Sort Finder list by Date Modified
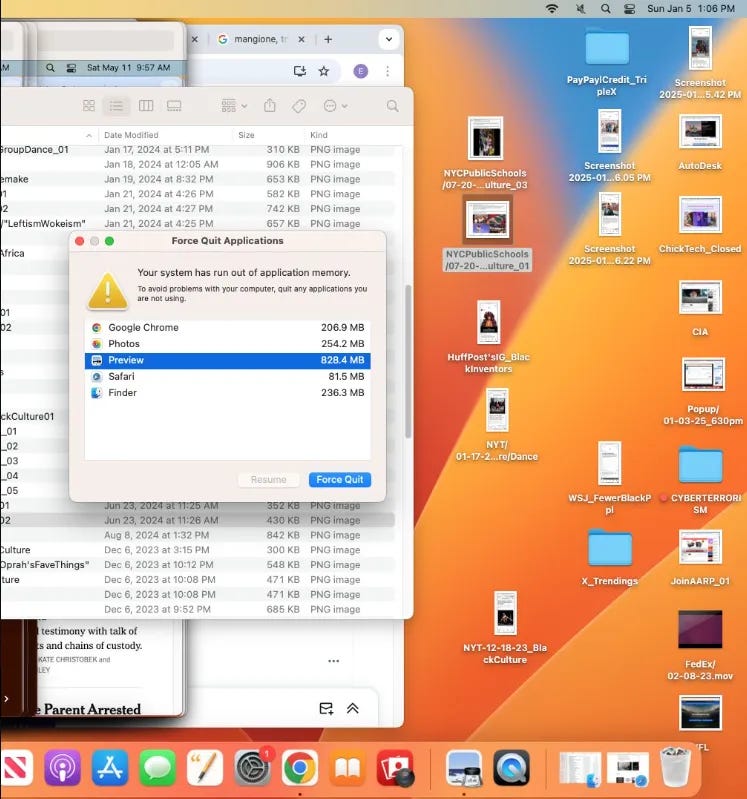This screenshot has width=747, height=799. click(x=131, y=135)
